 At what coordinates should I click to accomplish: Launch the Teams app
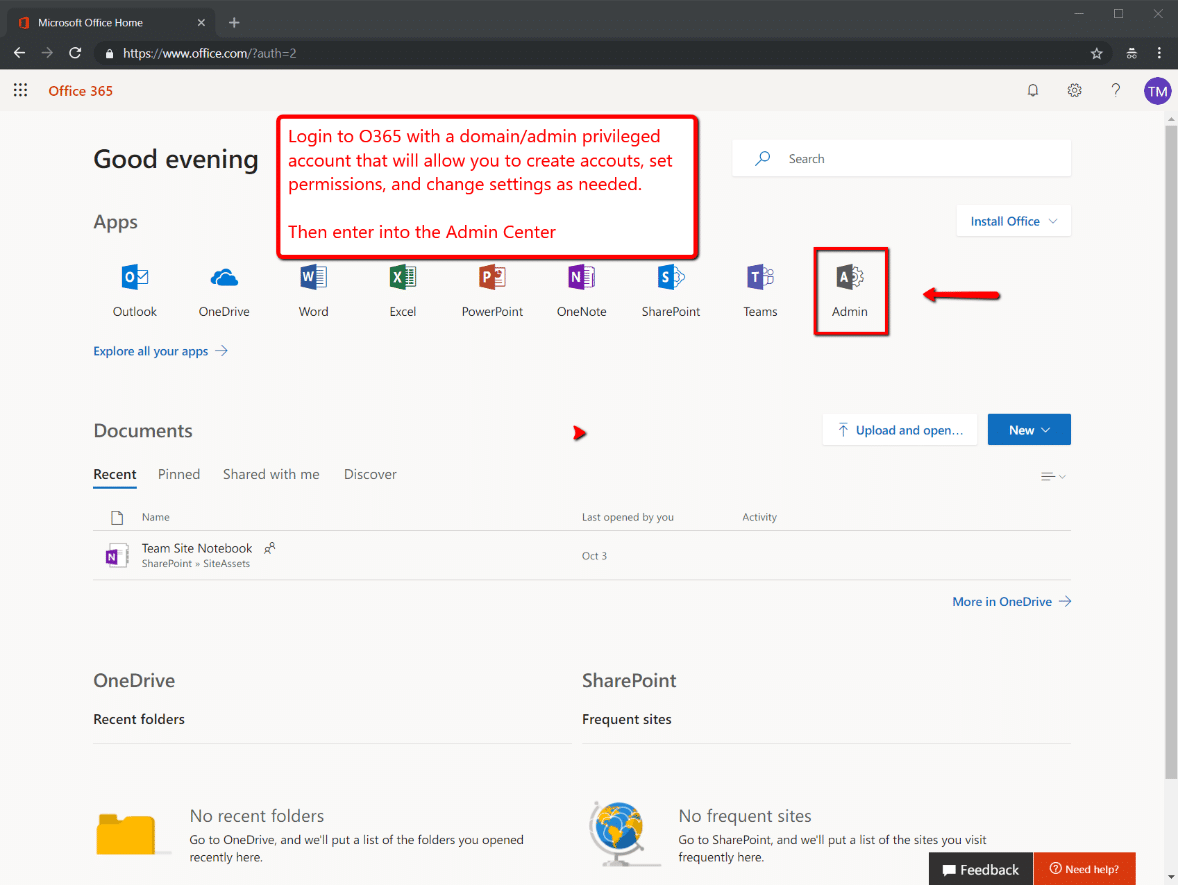point(760,290)
